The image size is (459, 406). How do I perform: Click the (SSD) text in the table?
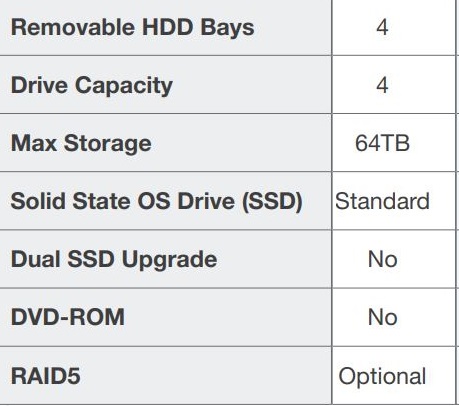tap(272, 201)
